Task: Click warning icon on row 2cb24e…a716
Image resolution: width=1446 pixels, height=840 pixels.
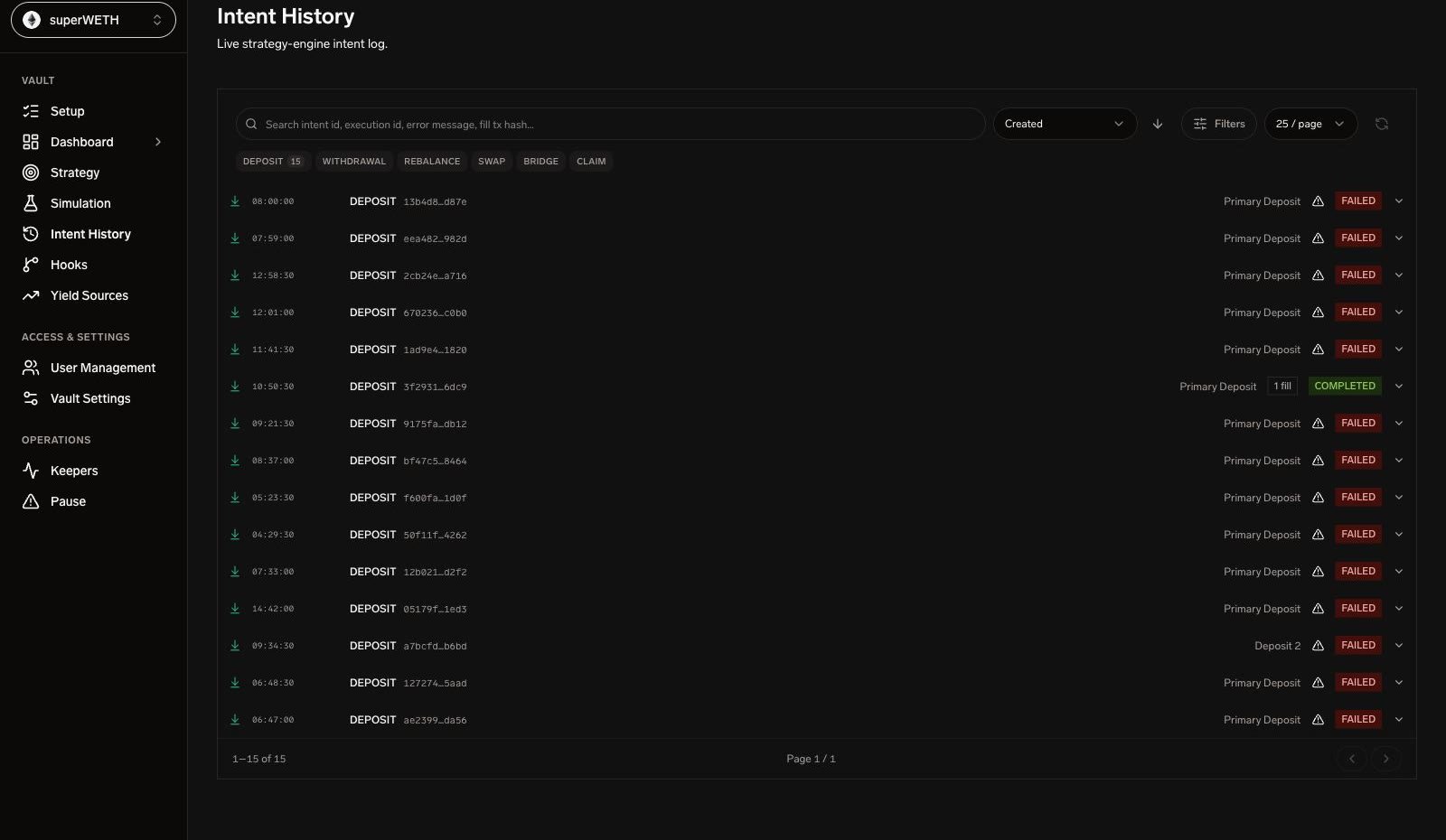Action: click(1319, 275)
